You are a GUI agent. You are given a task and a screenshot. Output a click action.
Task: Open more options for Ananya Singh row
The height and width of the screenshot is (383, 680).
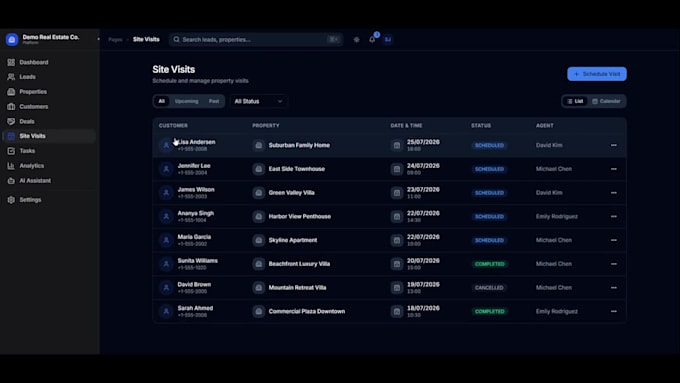point(614,216)
